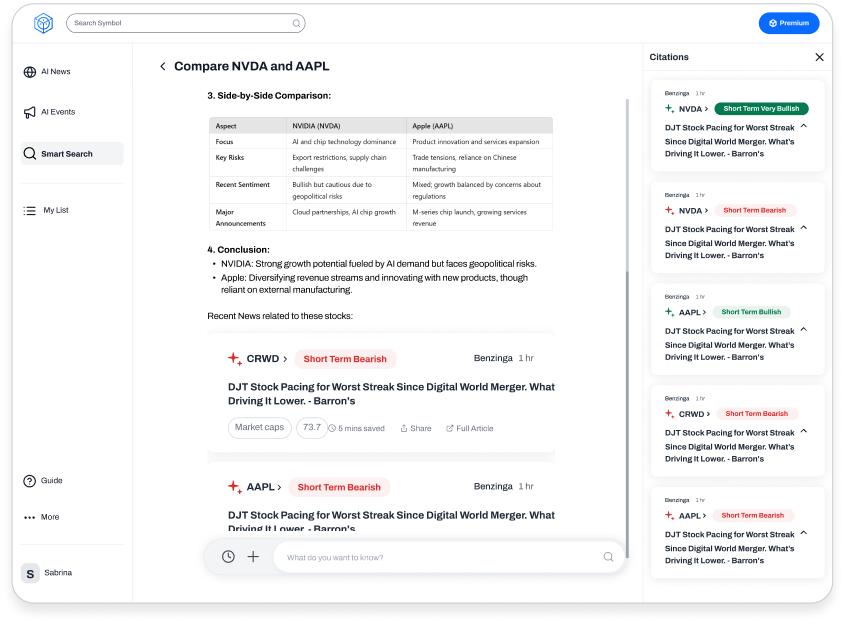Image resolution: width=845 pixels, height=624 pixels.
Task: Click the red sparkle icon on CRWD citation
Action: pyautogui.click(x=669, y=414)
